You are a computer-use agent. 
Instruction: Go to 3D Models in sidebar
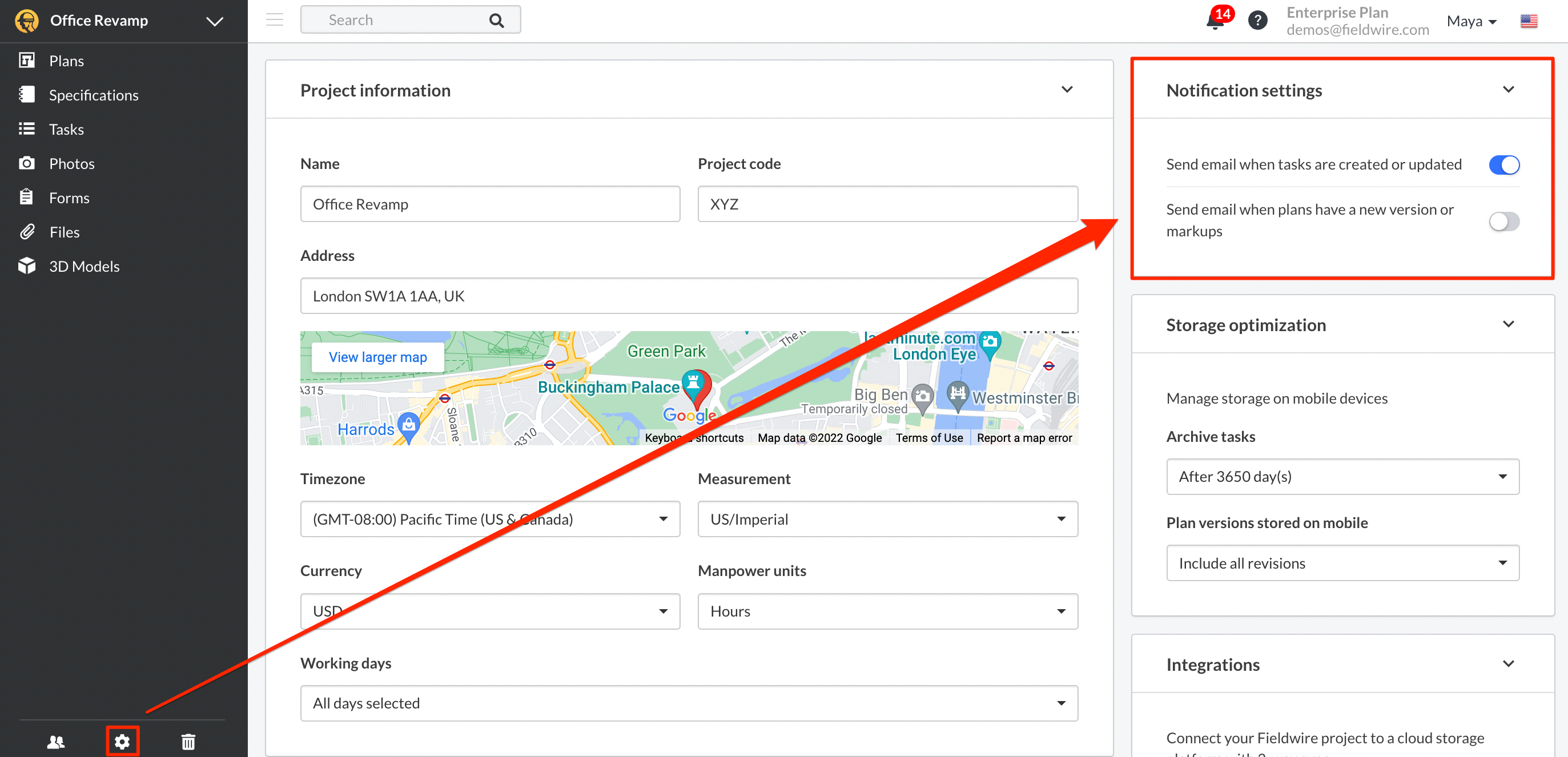point(84,267)
